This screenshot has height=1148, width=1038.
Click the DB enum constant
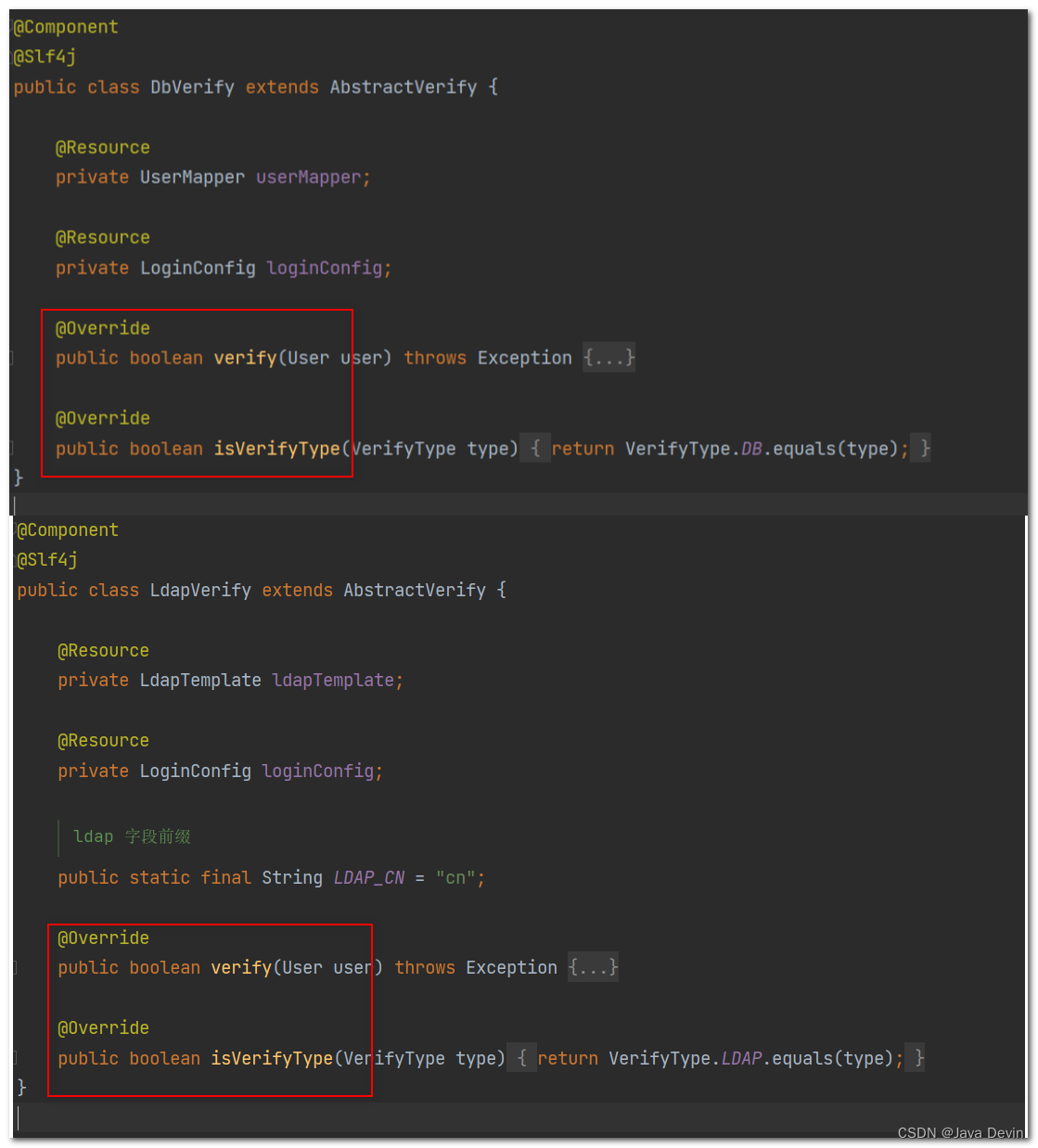click(x=751, y=449)
